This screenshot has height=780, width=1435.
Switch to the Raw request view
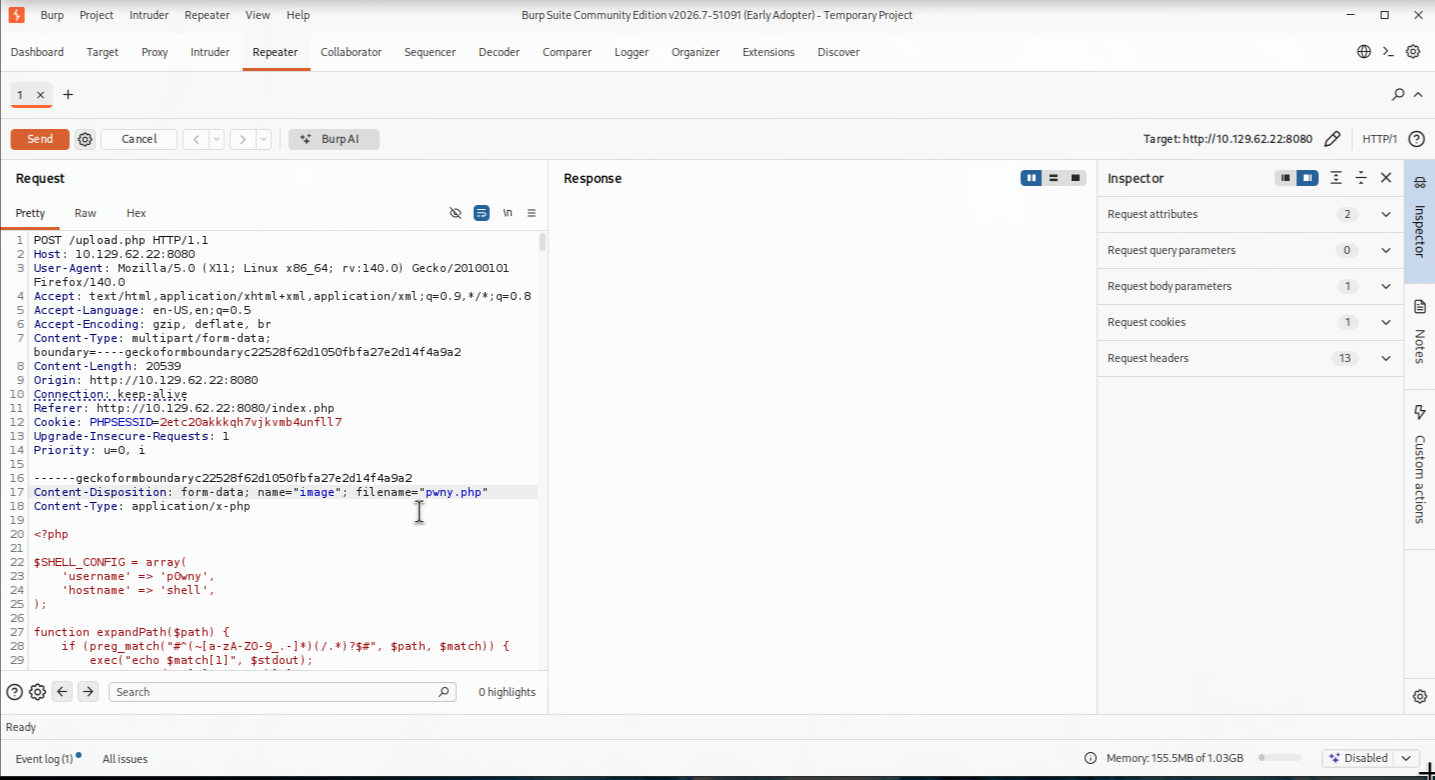coord(85,213)
